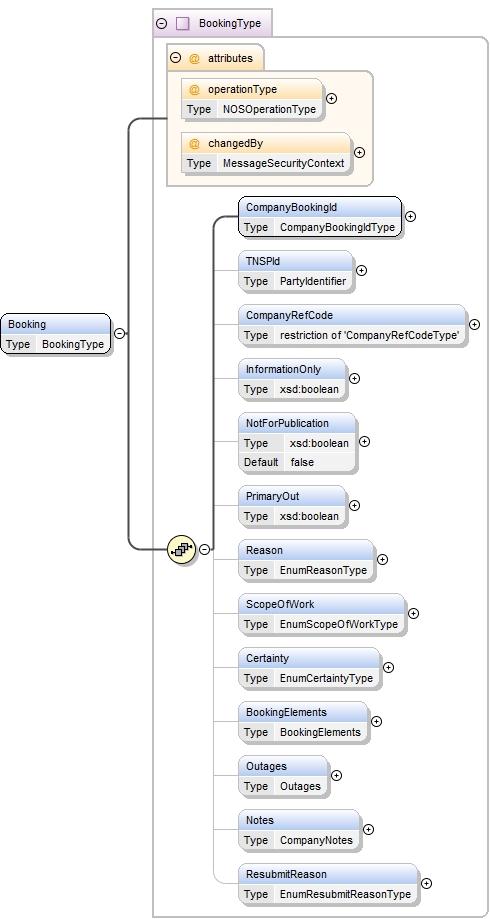
Task: Collapse the sequence compositor node
Action: click(204, 549)
